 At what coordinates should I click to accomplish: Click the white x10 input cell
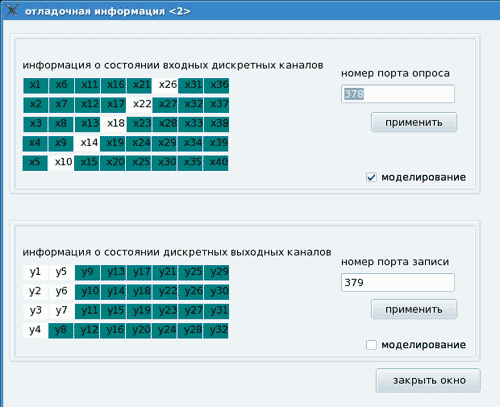point(61,163)
